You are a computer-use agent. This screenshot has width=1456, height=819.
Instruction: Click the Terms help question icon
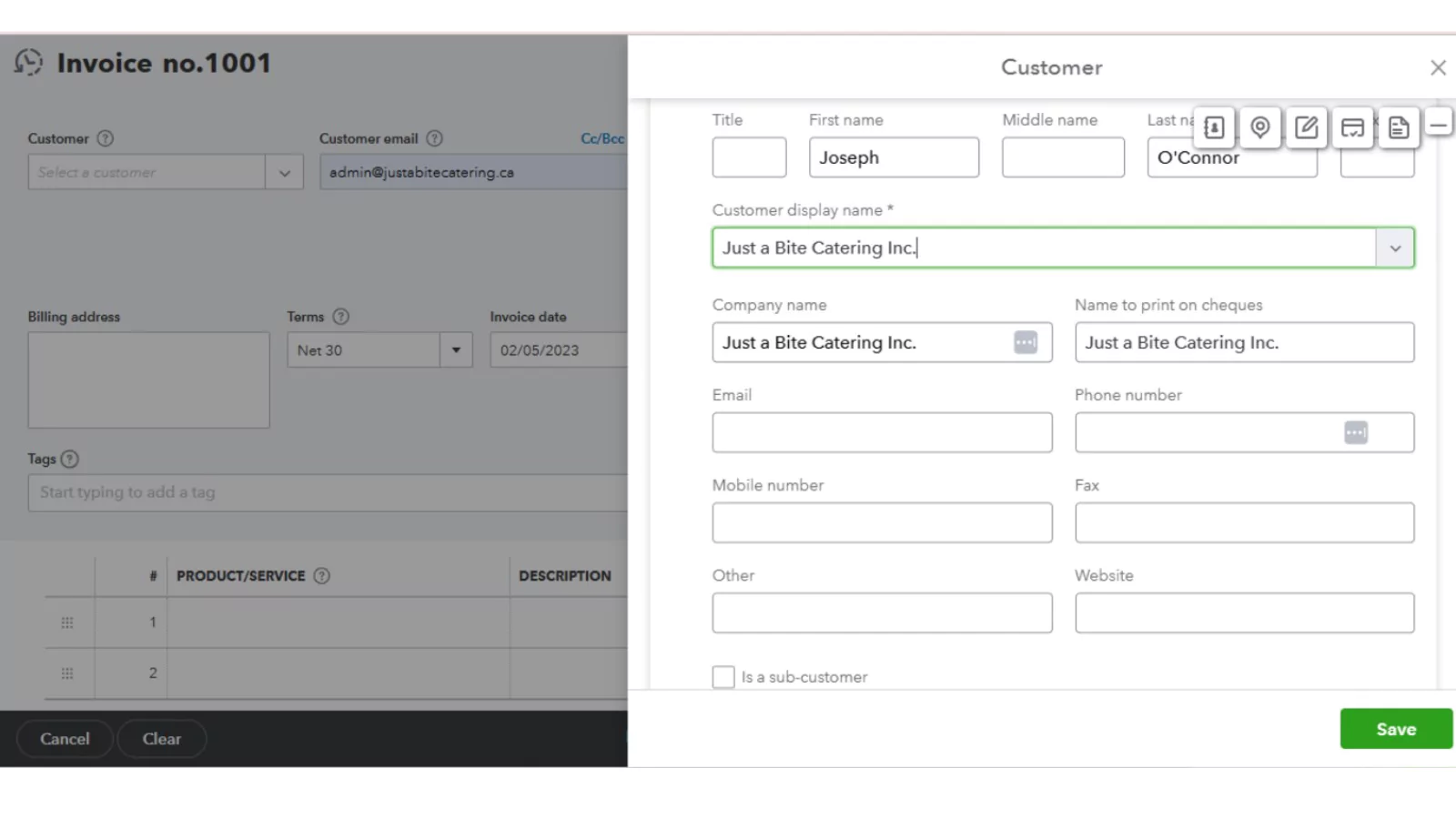coord(340,317)
